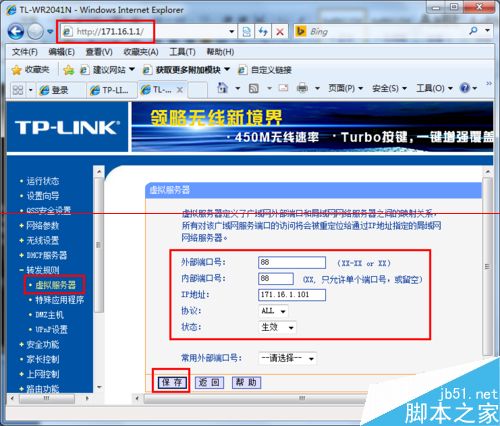Open the recent pages dropdown arrow
Viewport: 500px width, 426px height.
(x=50, y=32)
